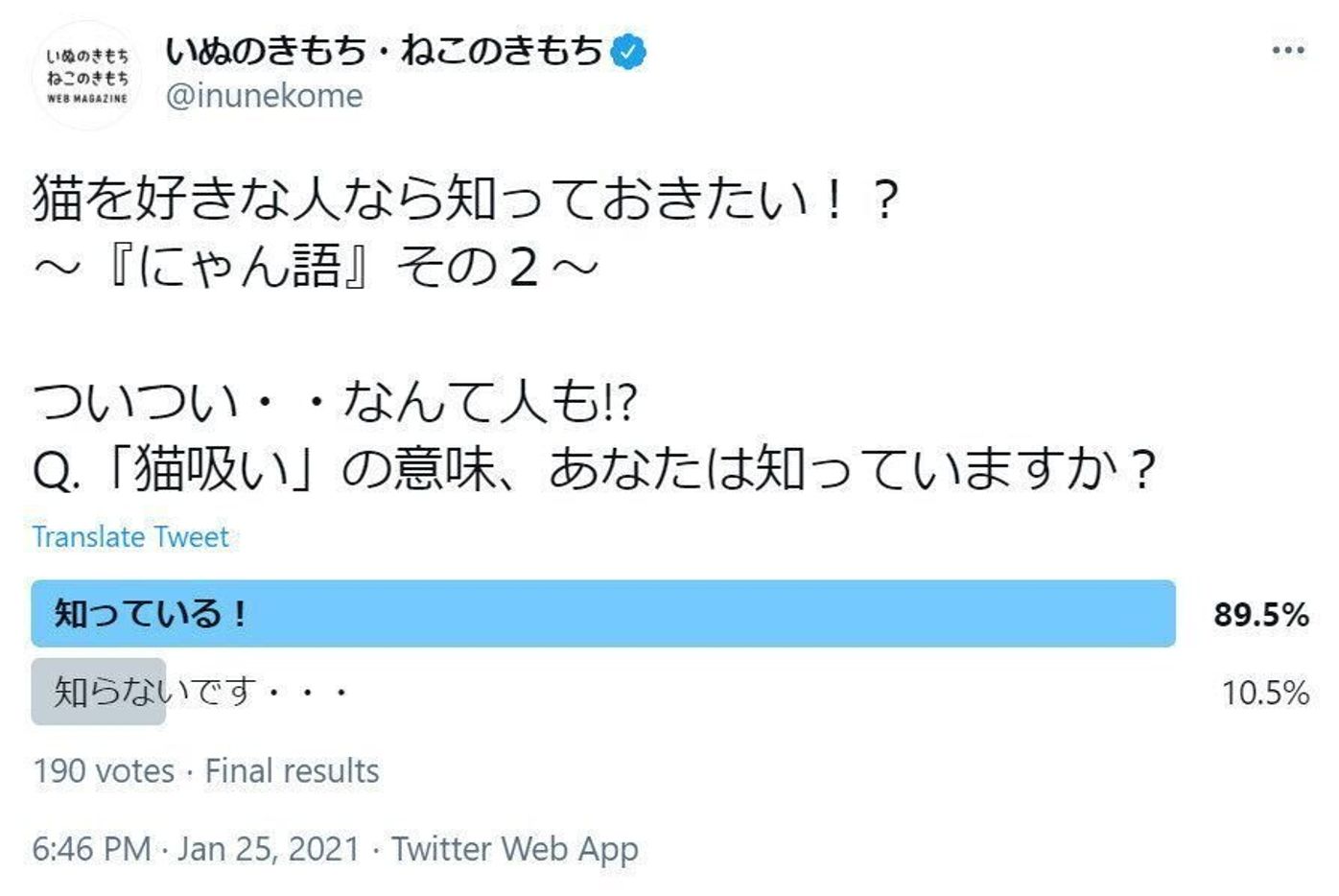
Task: Visit the @inunekome handle
Action: (264, 96)
